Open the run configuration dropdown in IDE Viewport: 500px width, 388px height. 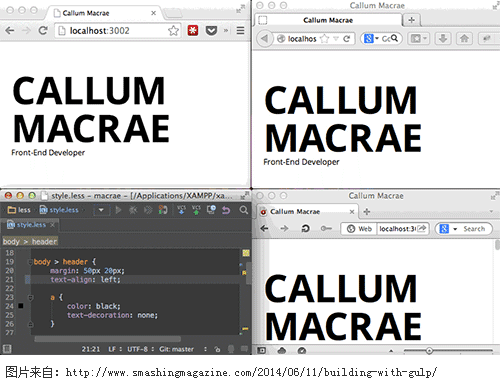pyautogui.click(x=102, y=210)
